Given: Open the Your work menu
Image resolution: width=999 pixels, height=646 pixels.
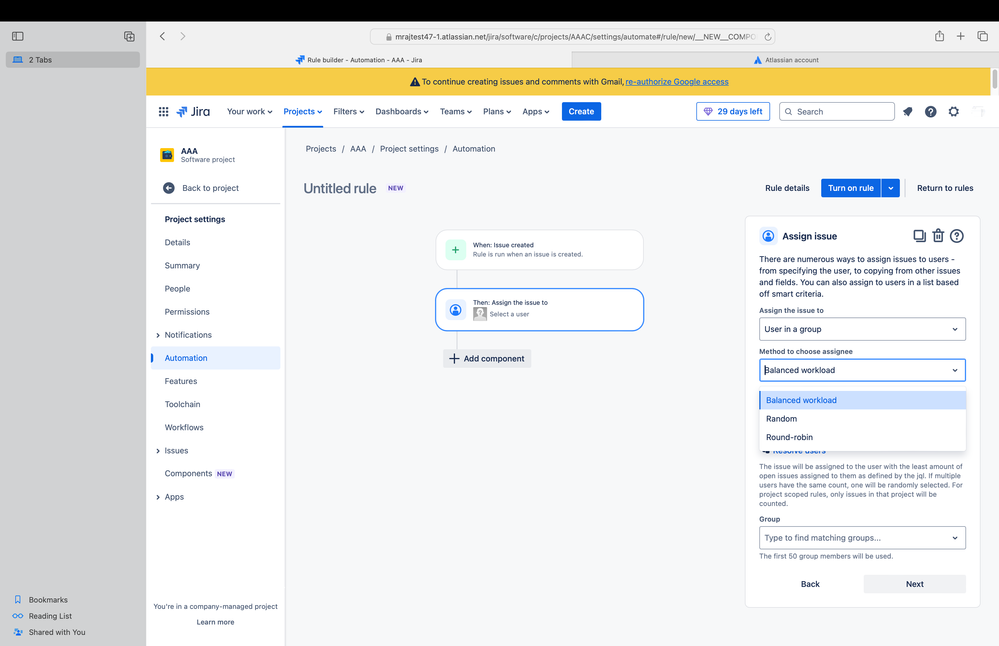Looking at the screenshot, I should coord(250,111).
